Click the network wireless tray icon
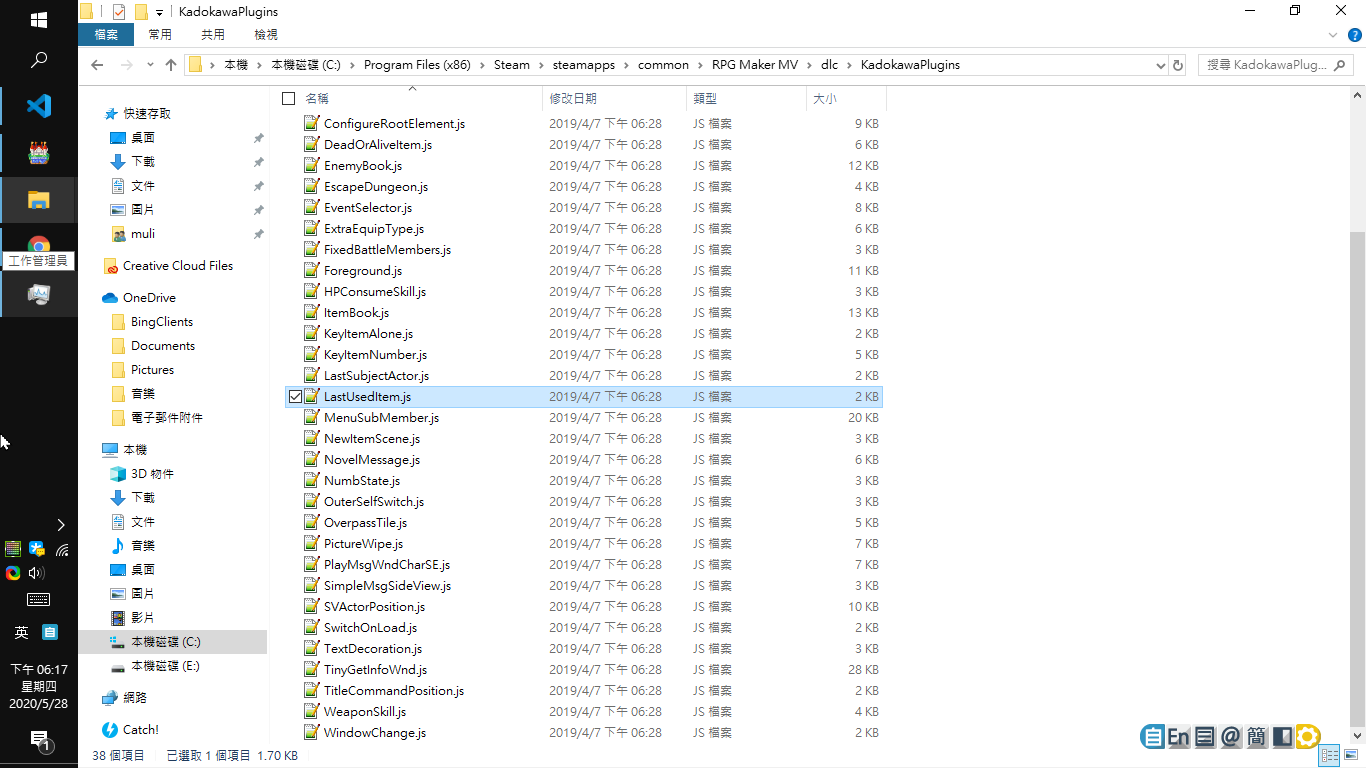This screenshot has width=1366, height=768. (62, 549)
